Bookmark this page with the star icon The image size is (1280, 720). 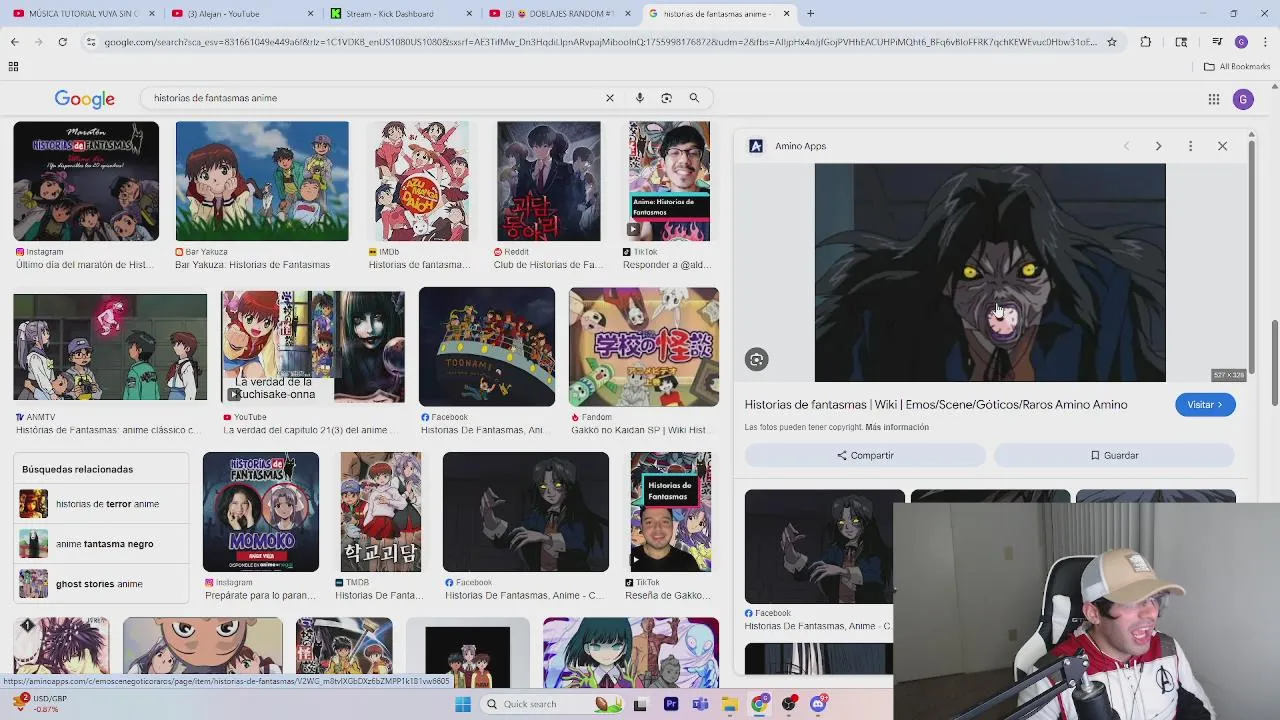(x=1111, y=42)
